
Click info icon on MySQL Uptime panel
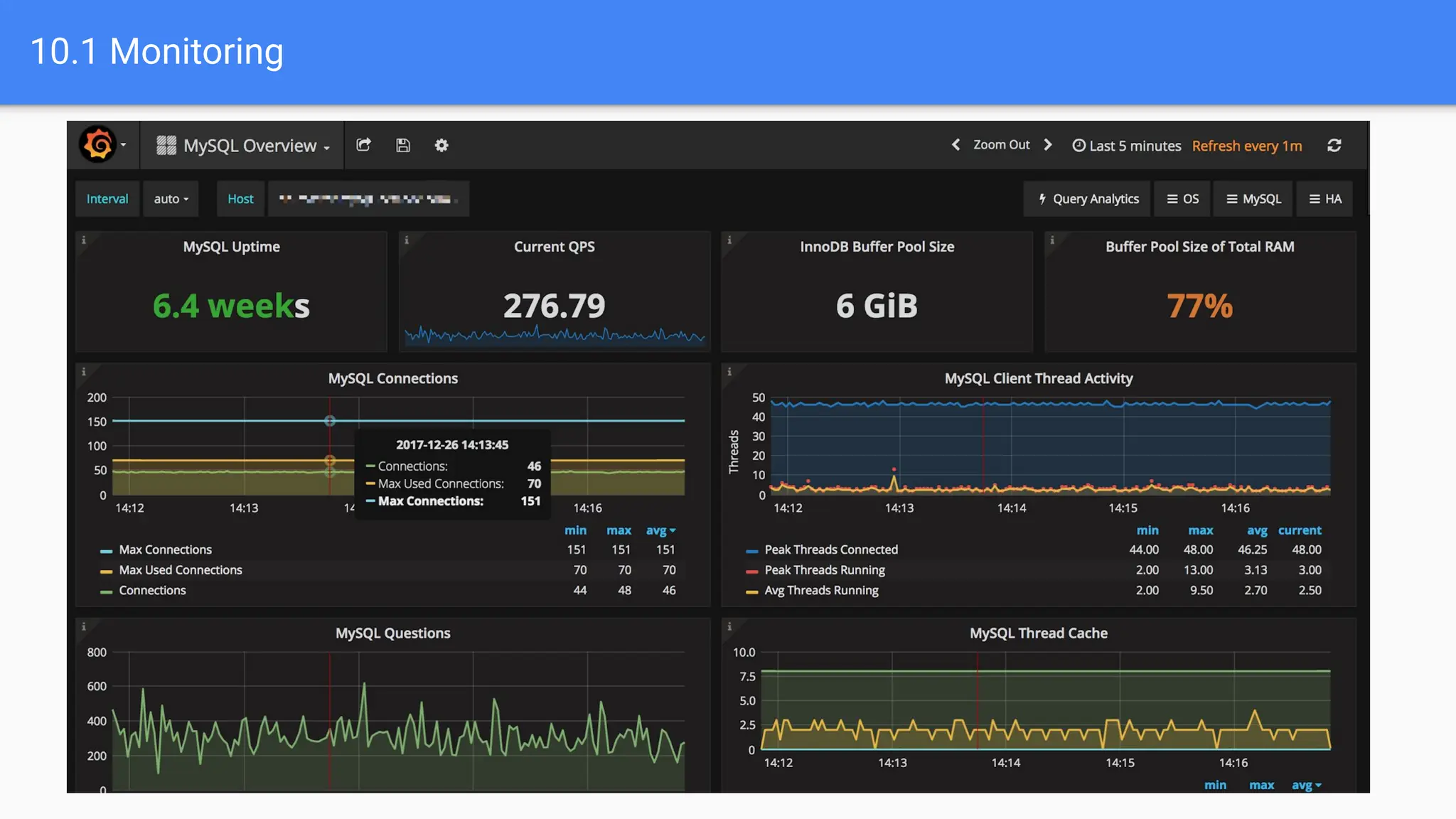tap(84, 240)
